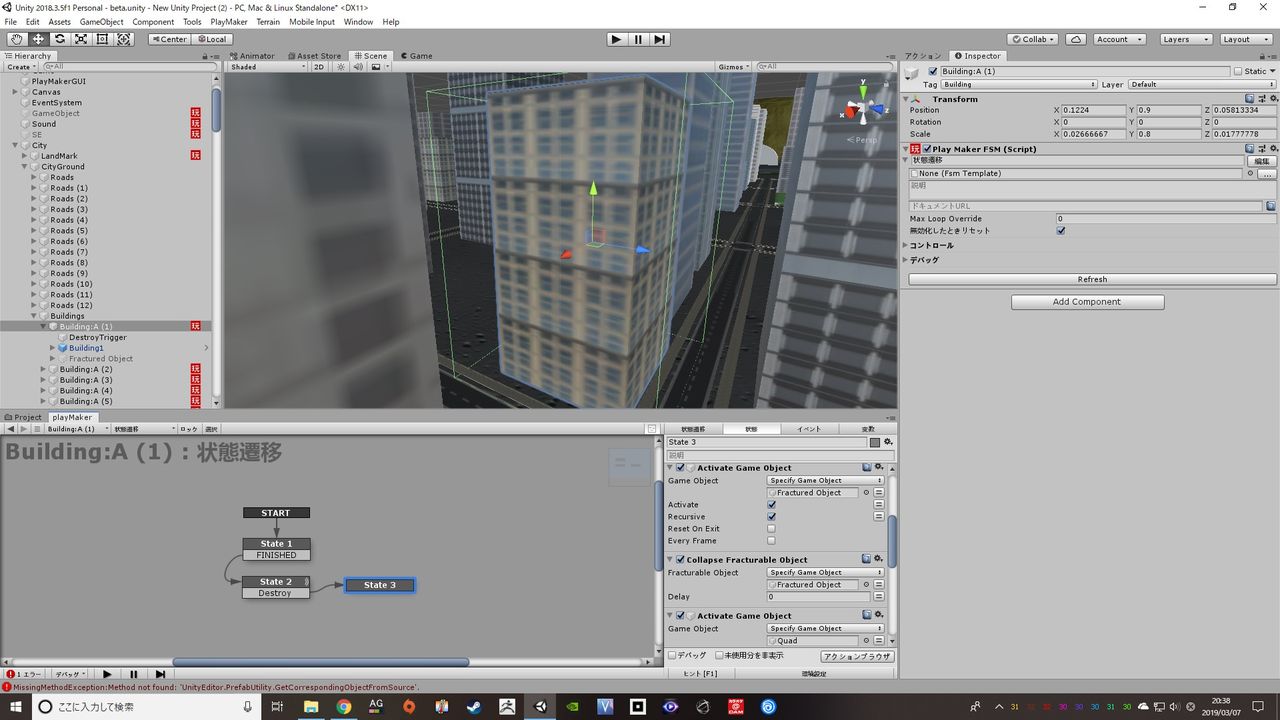Select the Hand tool in the toolbar
The image size is (1280, 720).
16,39
